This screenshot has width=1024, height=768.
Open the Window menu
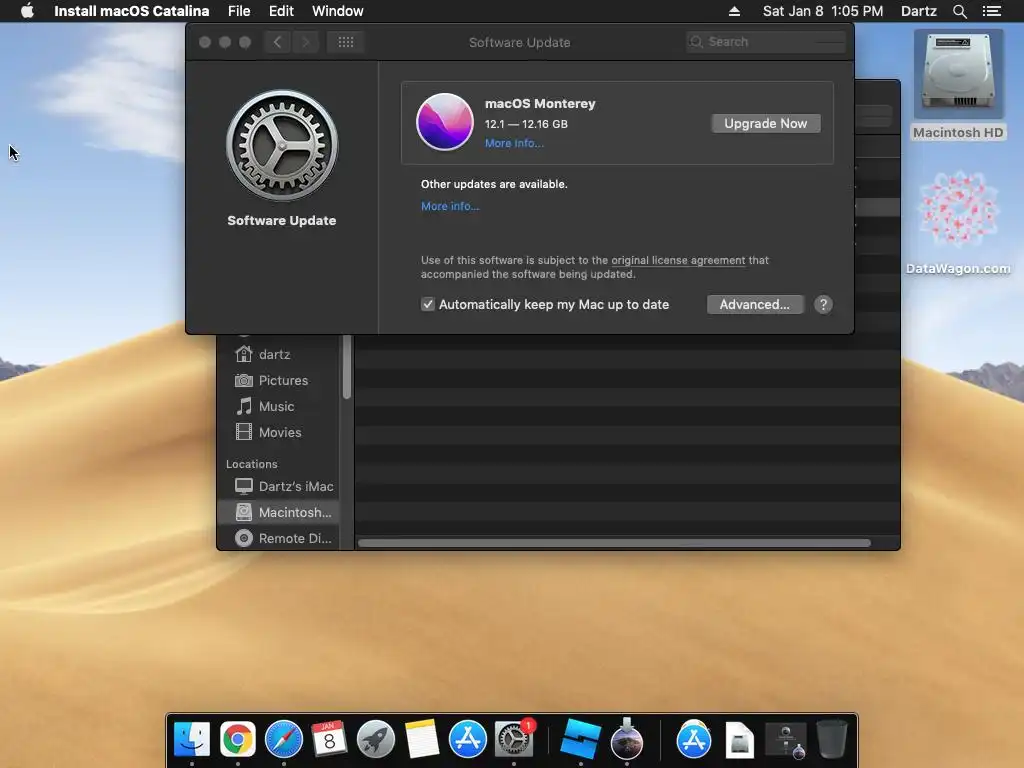[x=338, y=11]
